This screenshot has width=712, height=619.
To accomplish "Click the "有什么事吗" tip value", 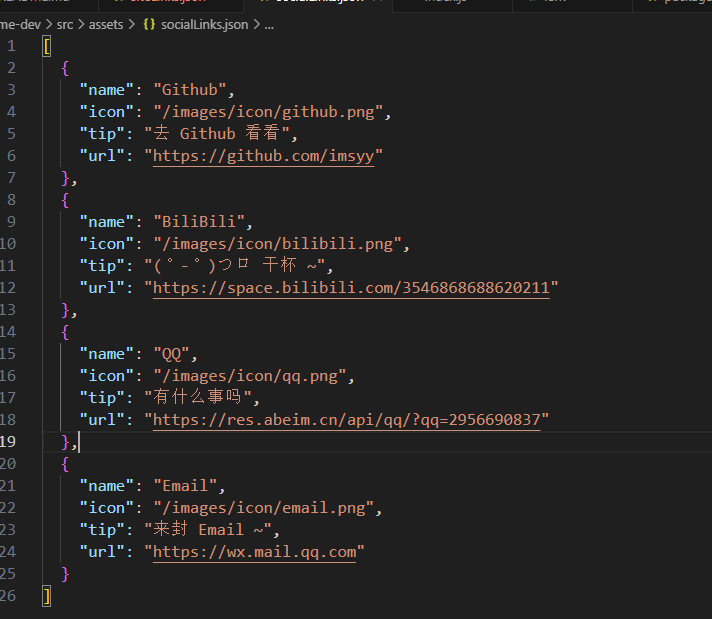I will coord(198,398).
